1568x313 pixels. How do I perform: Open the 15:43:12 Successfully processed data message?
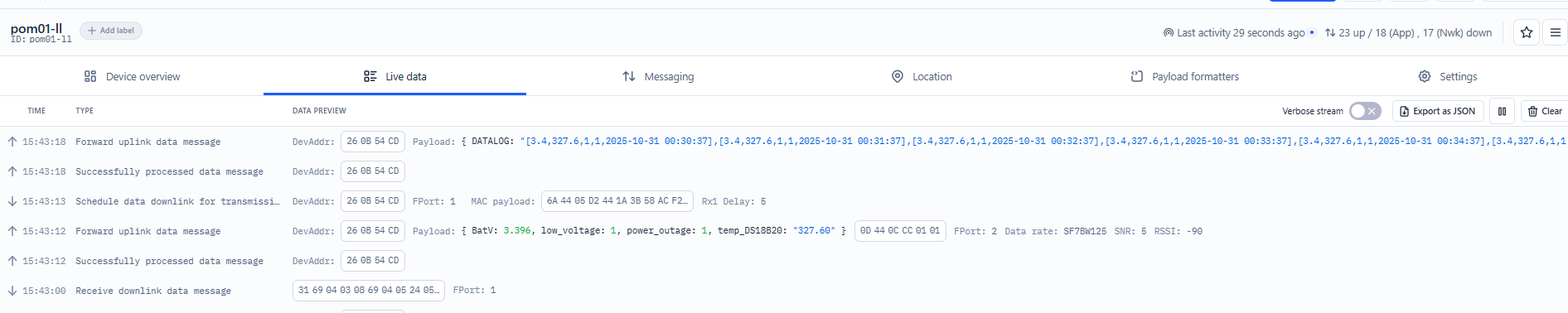tap(784, 261)
